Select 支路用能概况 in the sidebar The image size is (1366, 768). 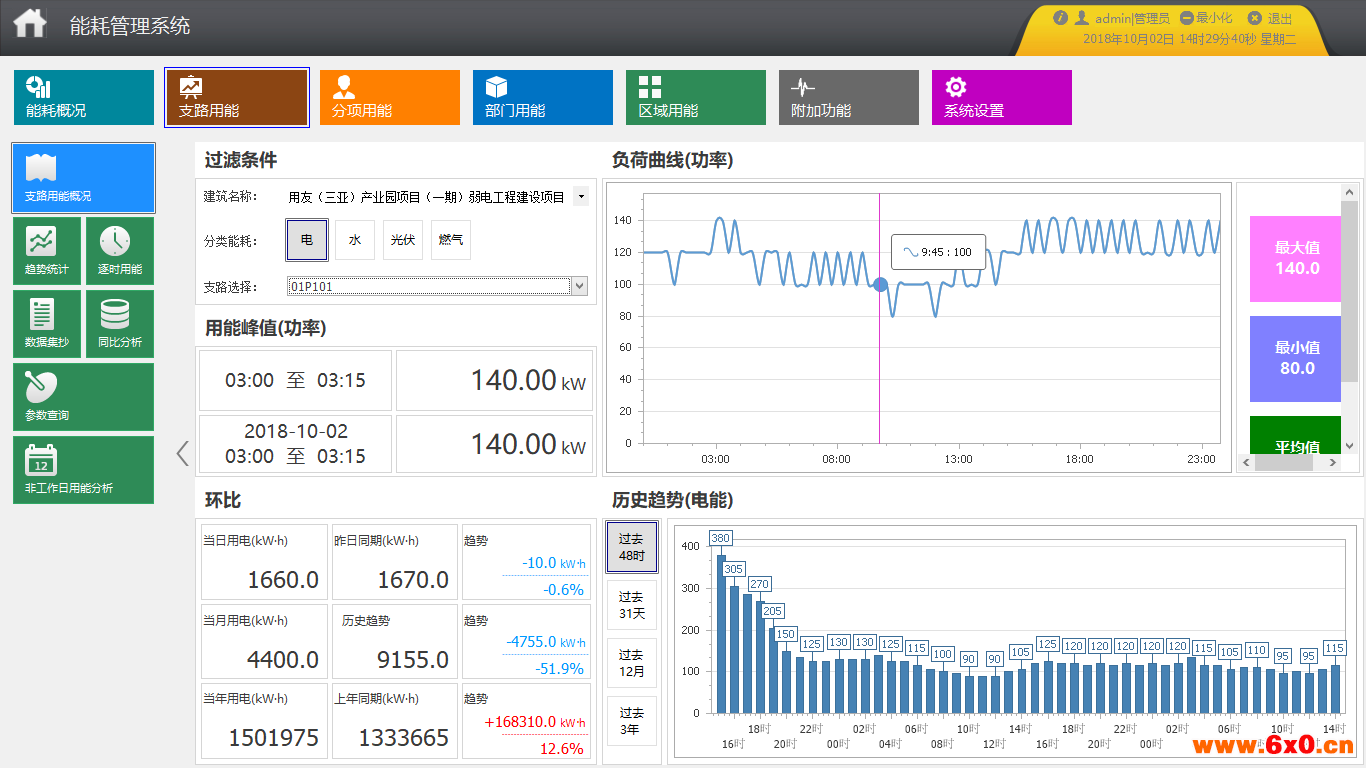84,178
